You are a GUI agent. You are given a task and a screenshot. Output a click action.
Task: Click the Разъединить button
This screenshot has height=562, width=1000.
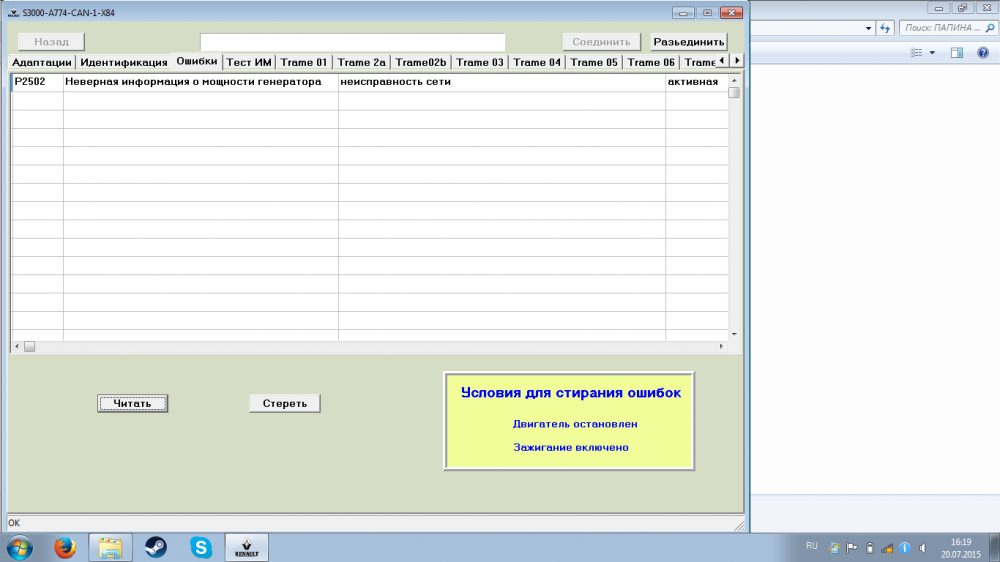coord(689,41)
